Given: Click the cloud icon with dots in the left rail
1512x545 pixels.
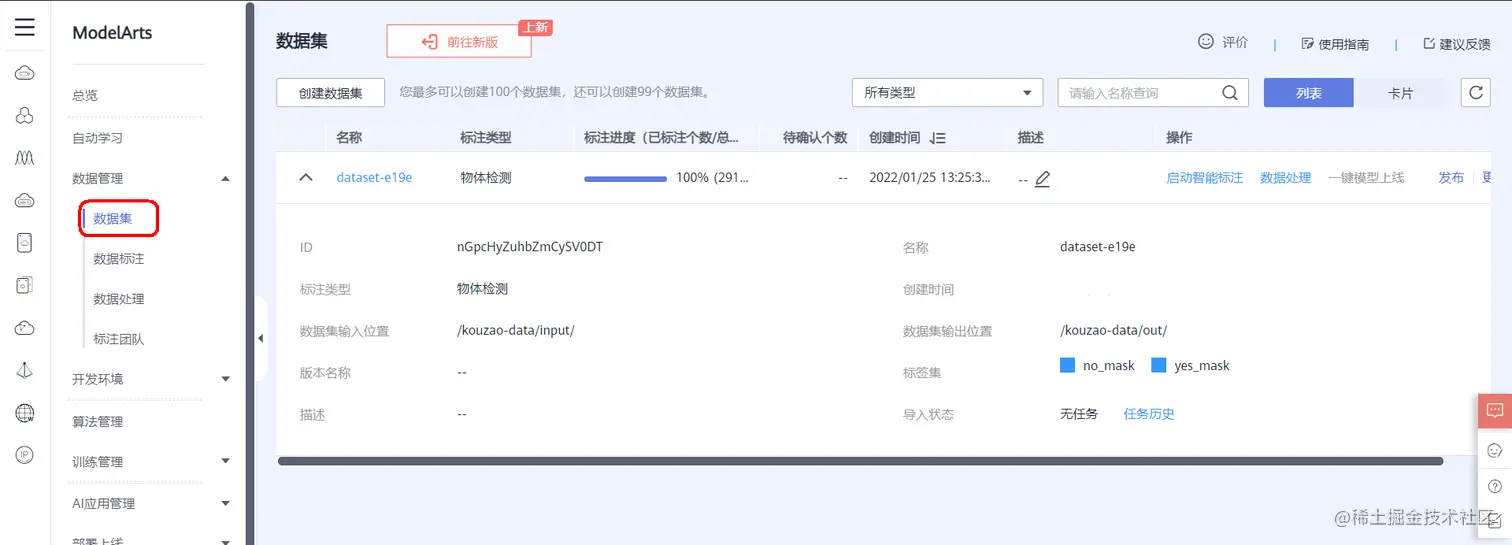Looking at the screenshot, I should pyautogui.click(x=25, y=201).
